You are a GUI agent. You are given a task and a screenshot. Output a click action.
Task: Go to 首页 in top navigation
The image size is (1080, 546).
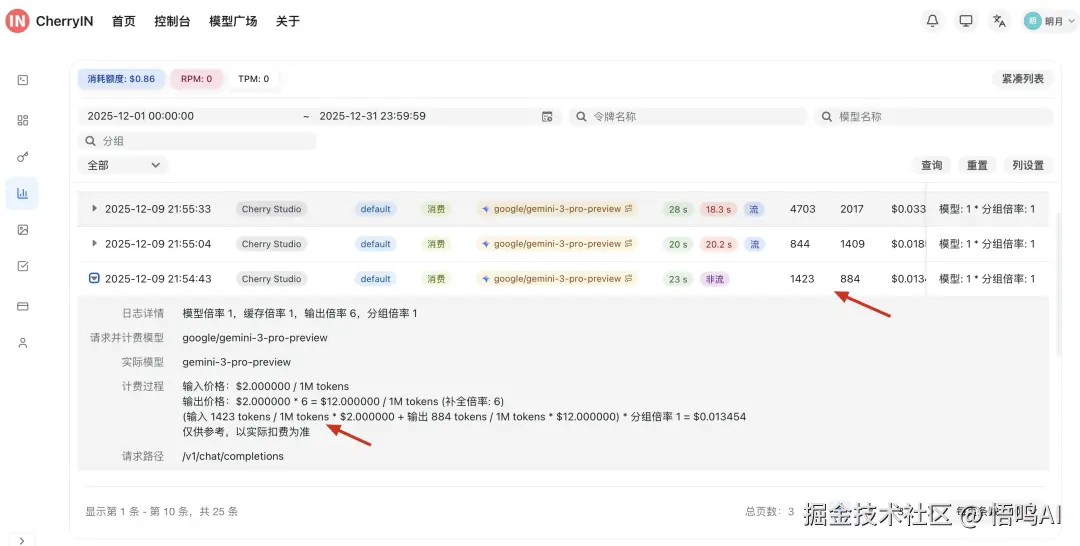[123, 21]
